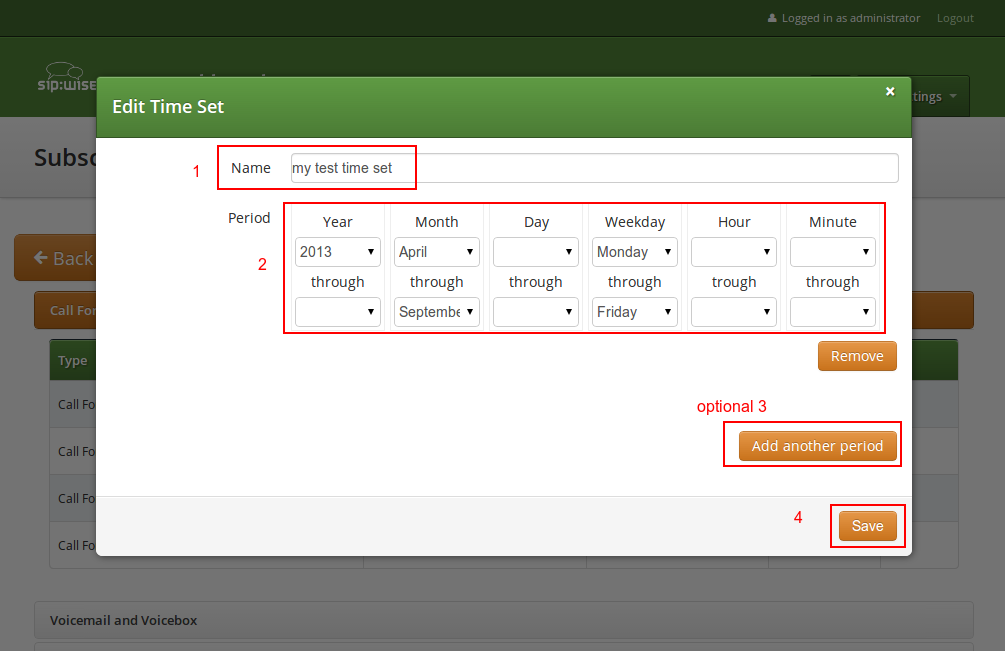The height and width of the screenshot is (651, 1005).
Task: Open the Minute through end dropdown
Action: click(x=833, y=312)
